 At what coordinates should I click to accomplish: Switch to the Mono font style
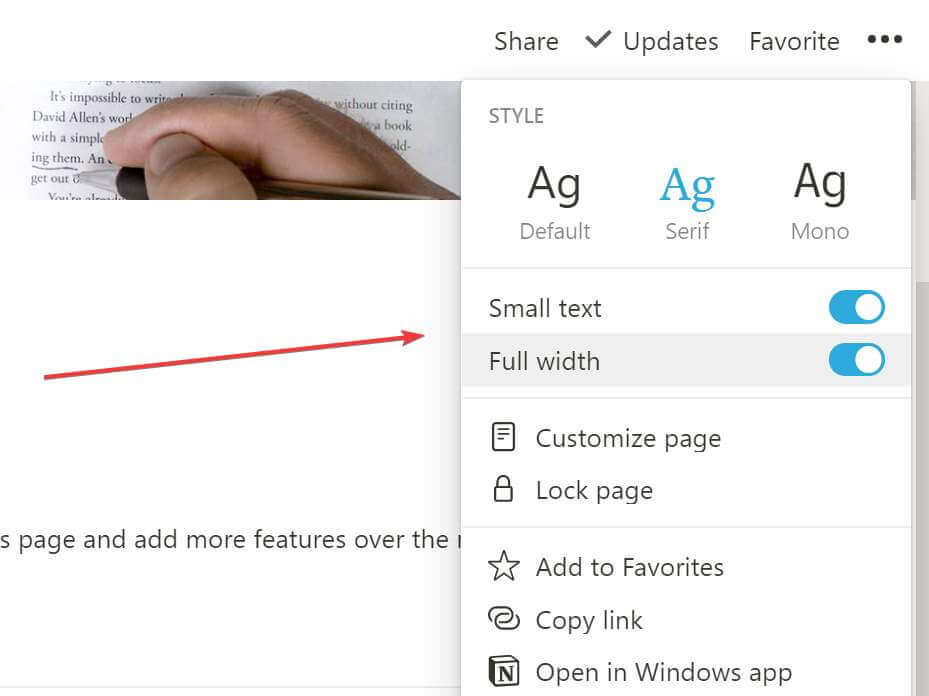point(819,201)
